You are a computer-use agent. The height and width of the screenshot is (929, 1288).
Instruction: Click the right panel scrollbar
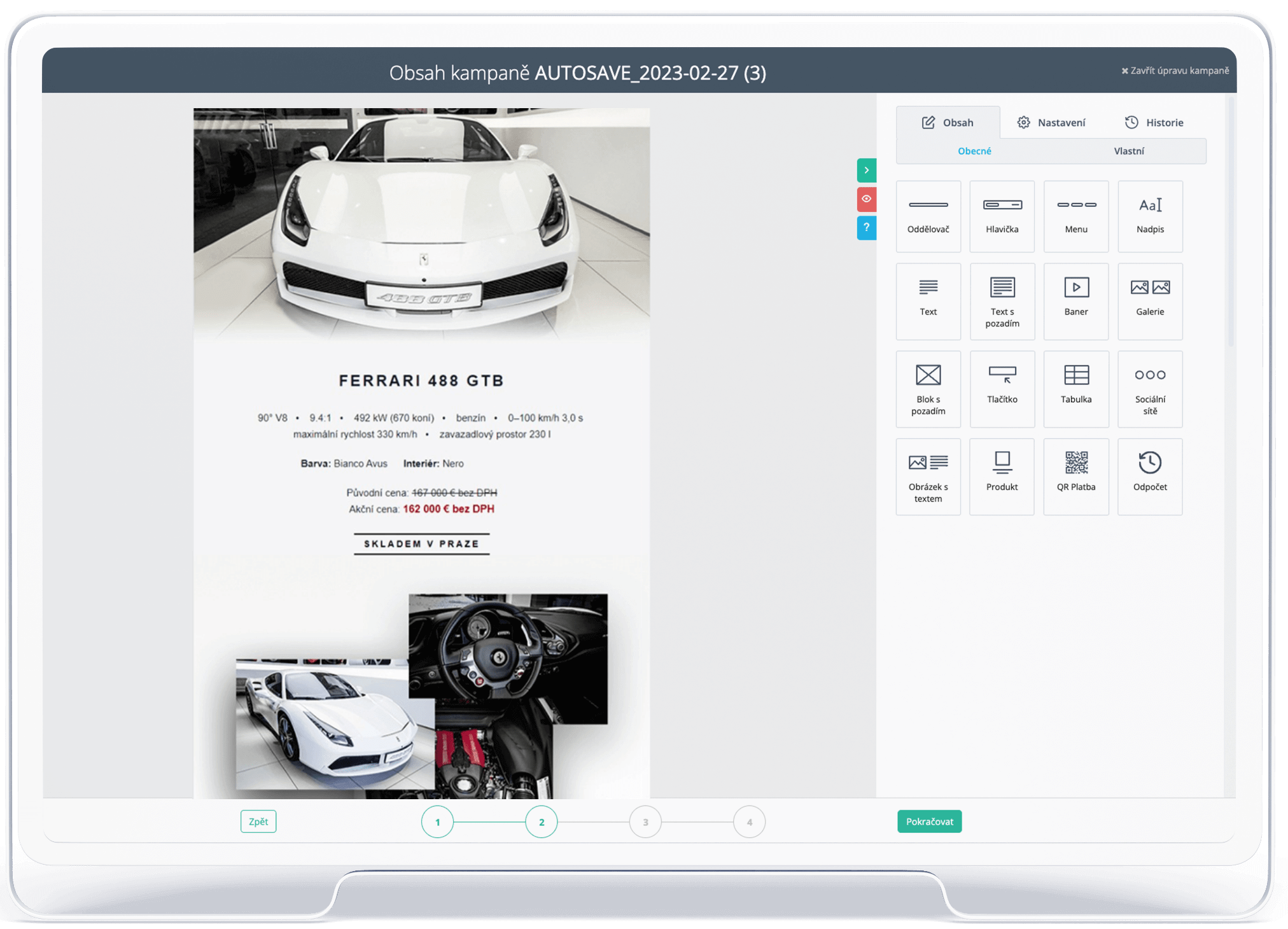(x=1231, y=223)
